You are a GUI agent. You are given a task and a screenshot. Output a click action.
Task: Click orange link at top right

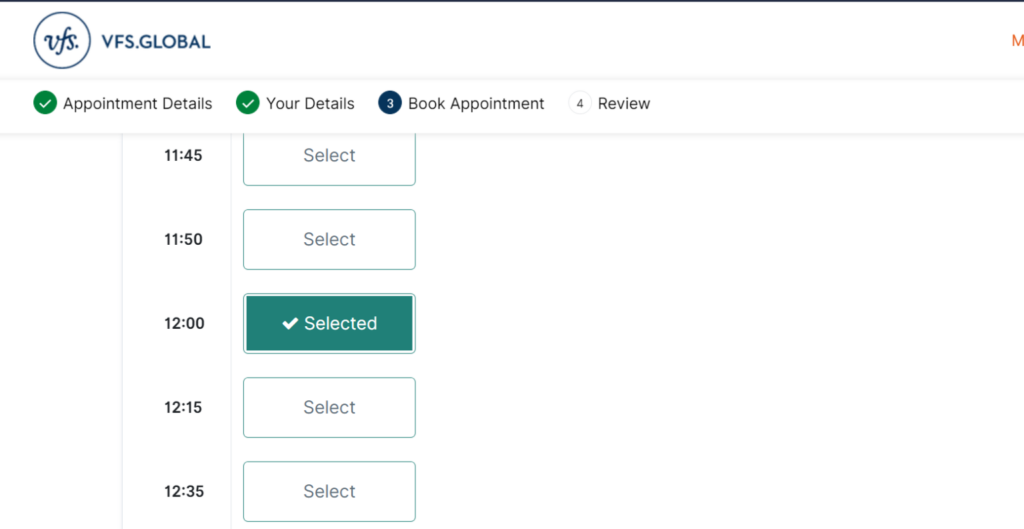1017,41
